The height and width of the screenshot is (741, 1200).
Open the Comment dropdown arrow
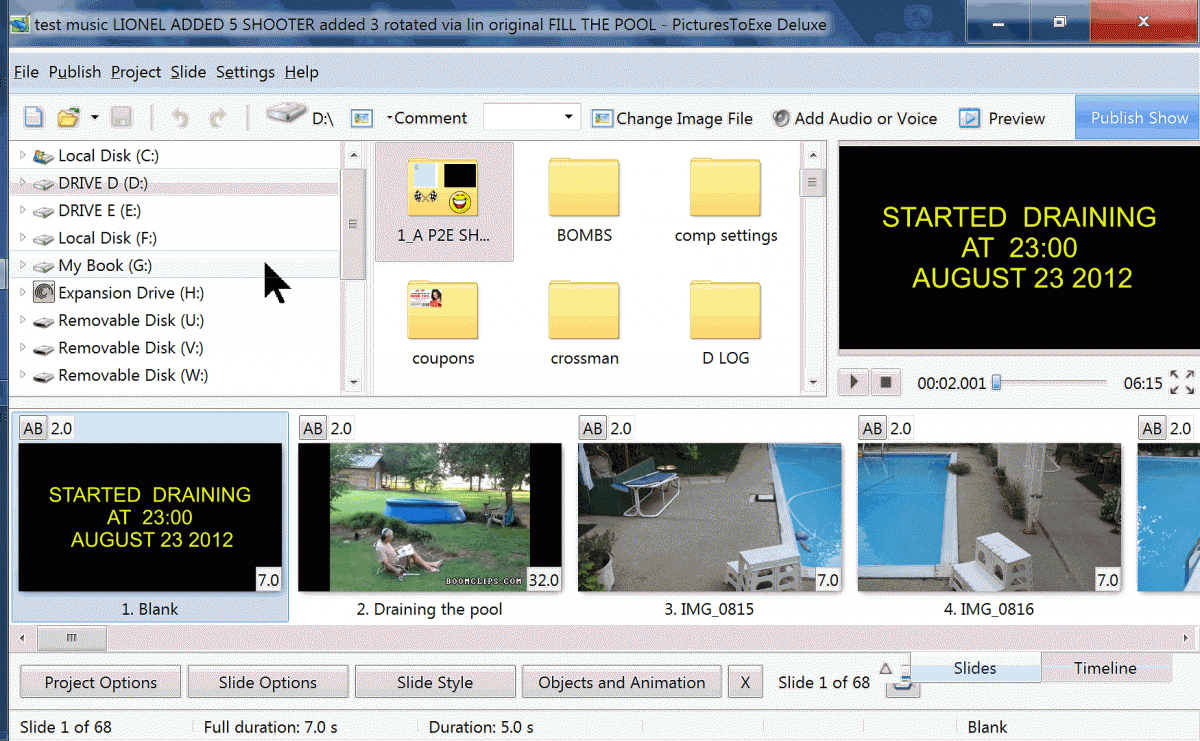[389, 118]
